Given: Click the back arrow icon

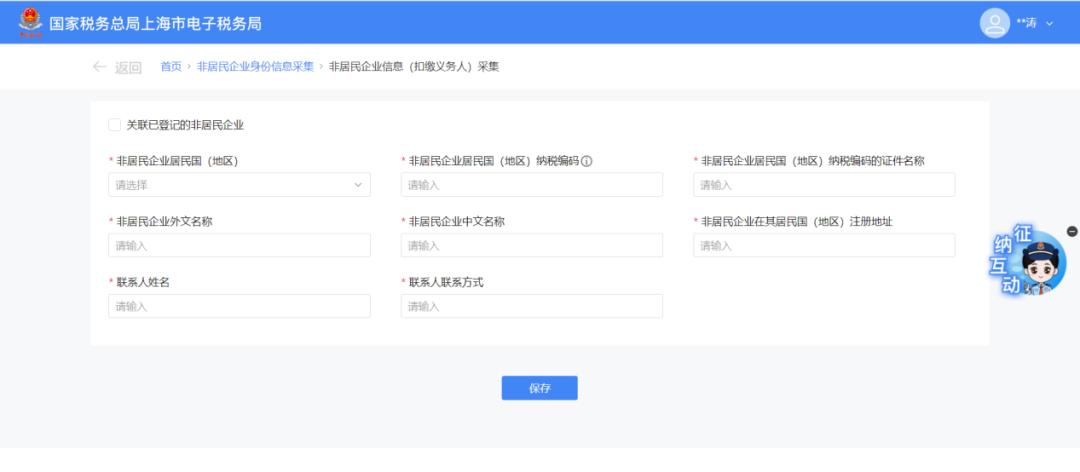Looking at the screenshot, I should [x=99, y=67].
